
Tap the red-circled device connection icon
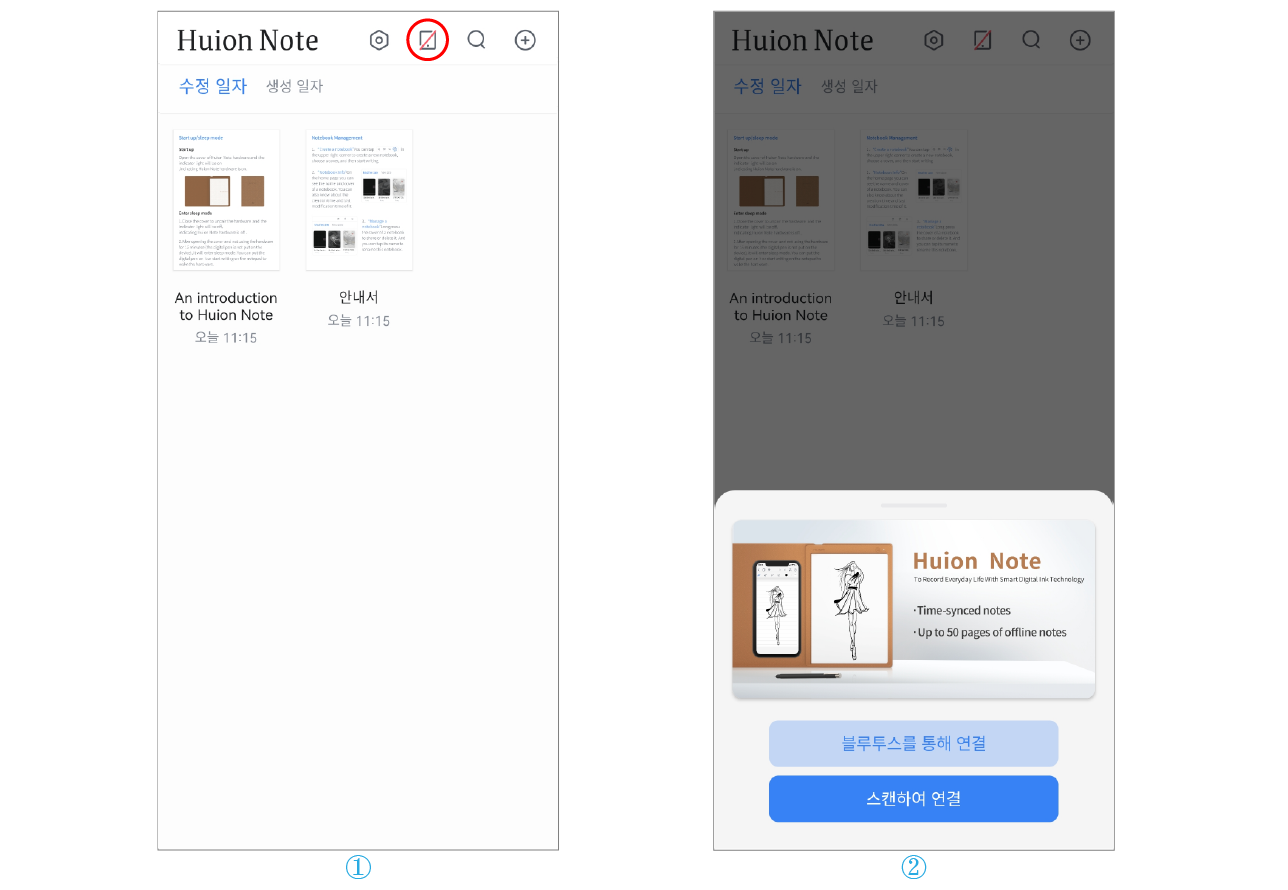427,41
